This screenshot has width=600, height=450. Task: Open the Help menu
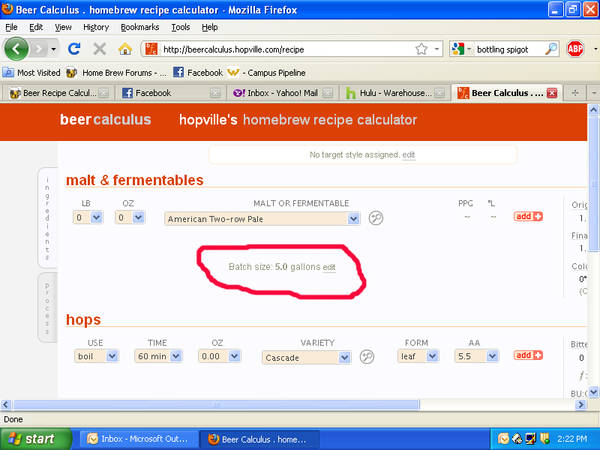click(x=210, y=27)
